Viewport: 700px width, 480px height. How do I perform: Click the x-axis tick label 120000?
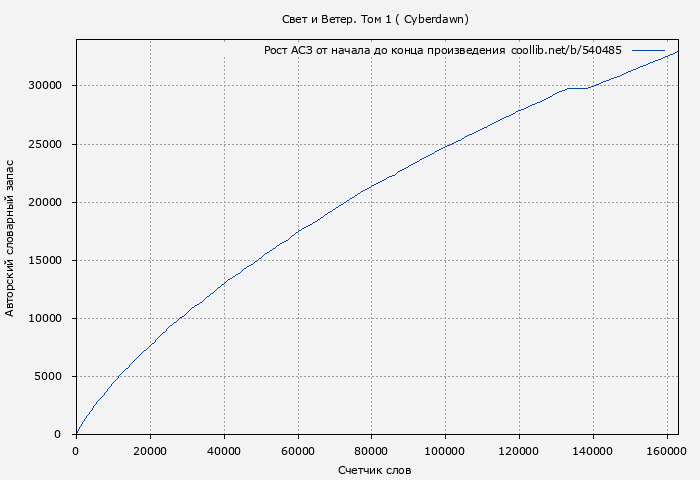click(x=519, y=450)
